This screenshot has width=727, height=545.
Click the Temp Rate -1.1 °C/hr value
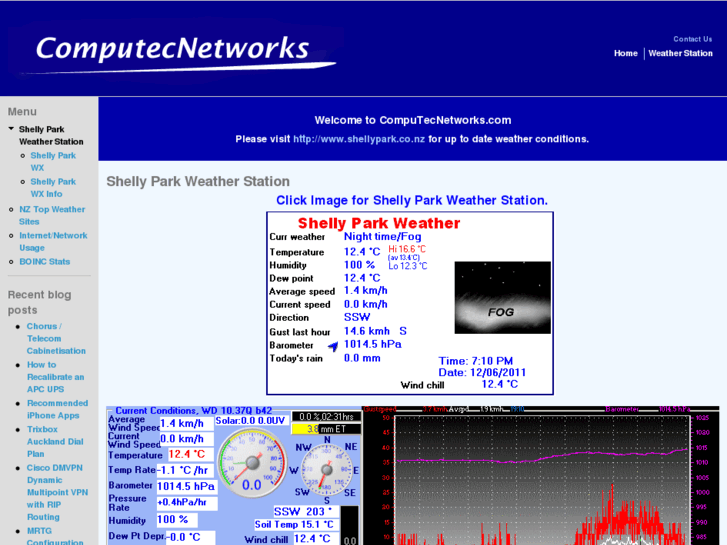pyautogui.click(x=185, y=470)
